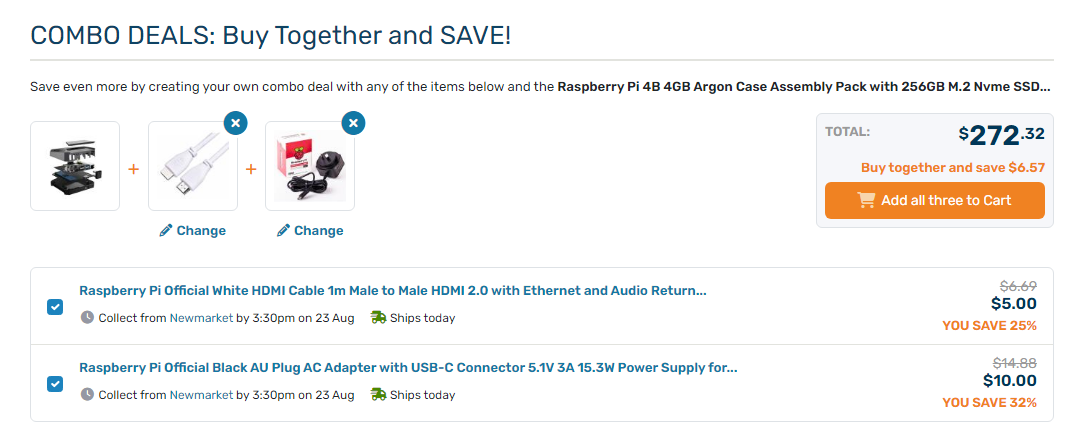Viewport: 1076px width, 438px height.
Task: Uncheck the AU Plug AC Adapter checkbox
Action: point(55,383)
